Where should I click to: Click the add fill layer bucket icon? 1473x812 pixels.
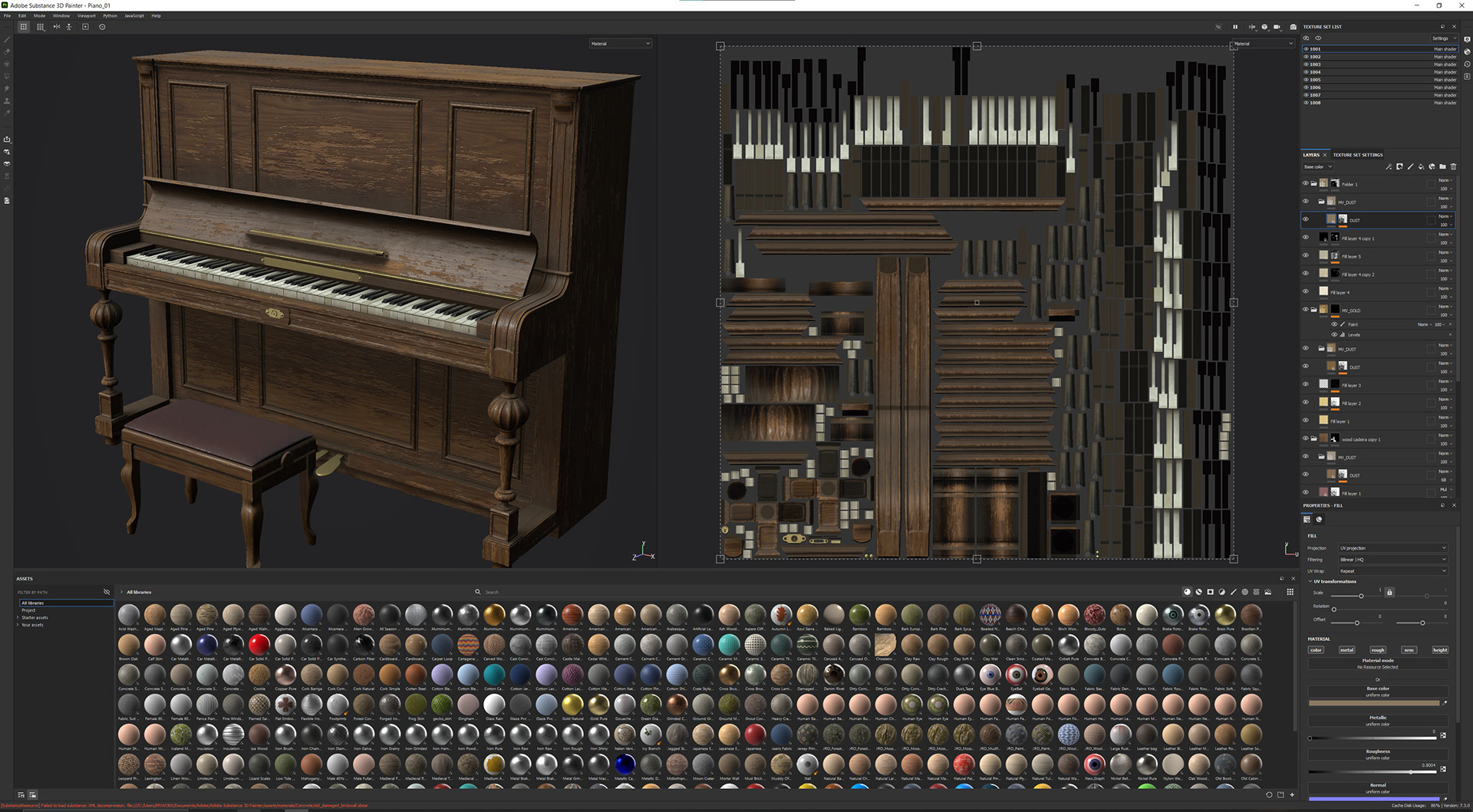(x=1421, y=166)
